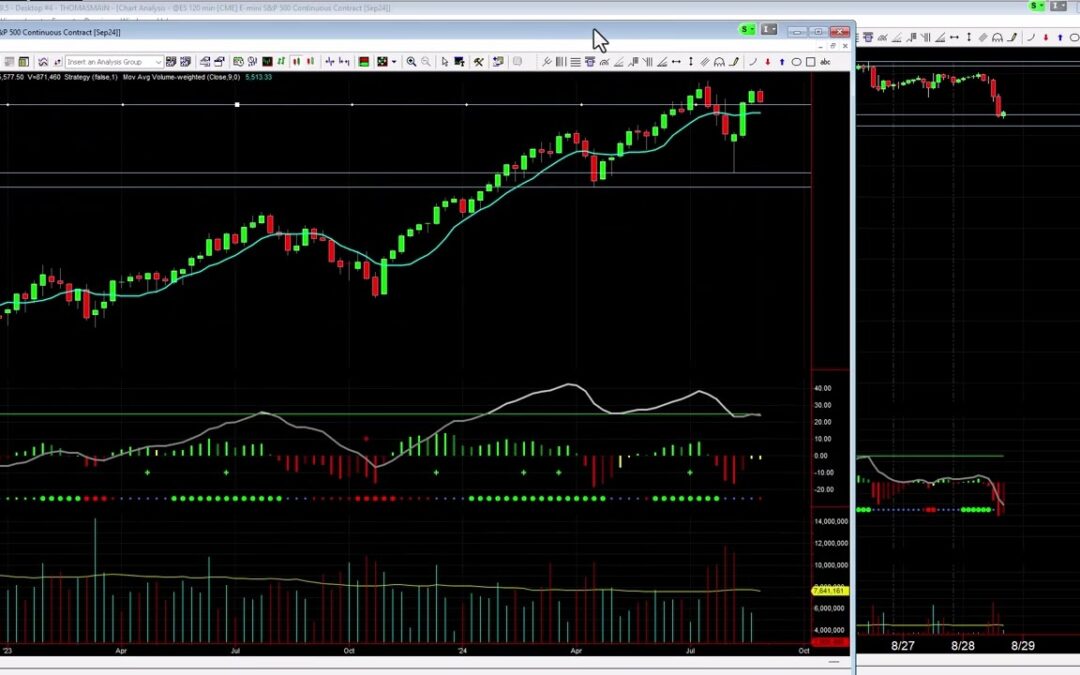Click the horizontal double-arrow tool in right window
The image size is (1080, 675).
pos(954,37)
